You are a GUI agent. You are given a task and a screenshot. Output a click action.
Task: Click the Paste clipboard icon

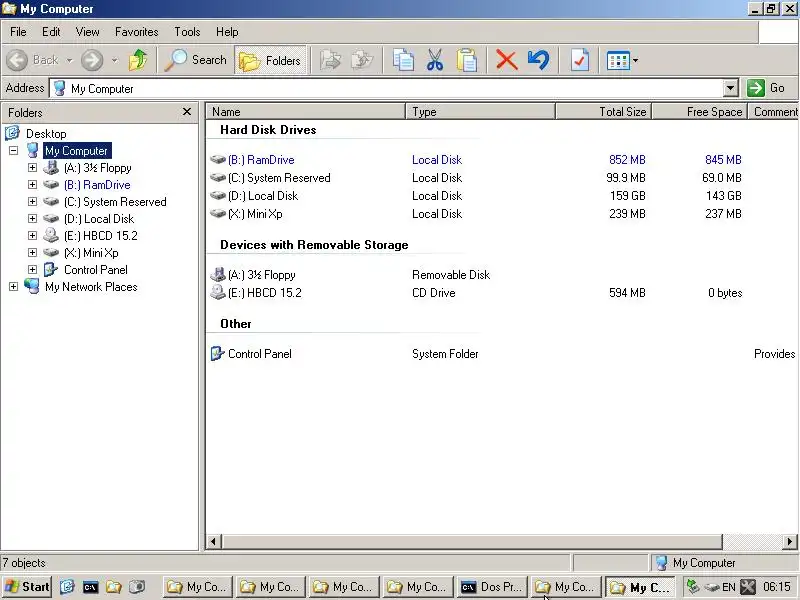[x=467, y=60]
